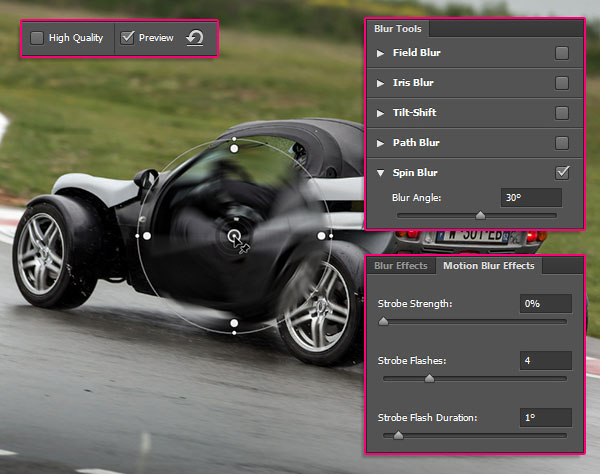Click the "Spin Blur" section title

(x=415, y=173)
